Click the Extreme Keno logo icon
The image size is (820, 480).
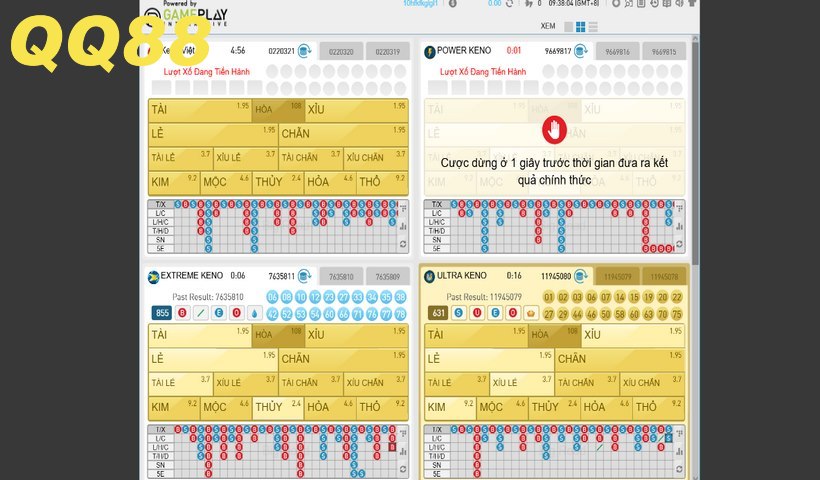[x=154, y=277]
